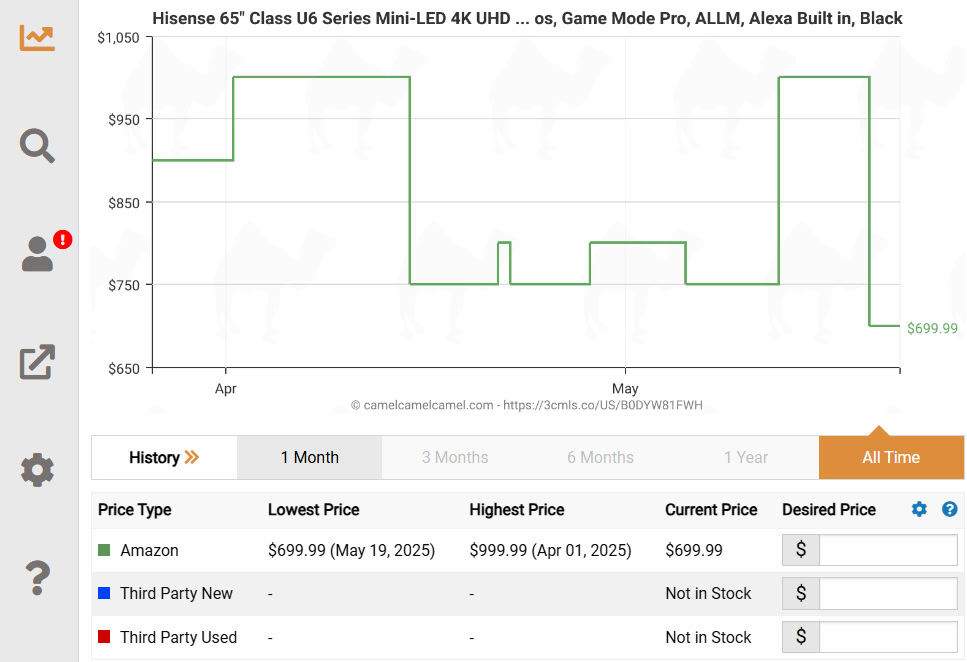Click the Third Party New row label
This screenshot has height=662, width=967.
point(176,594)
